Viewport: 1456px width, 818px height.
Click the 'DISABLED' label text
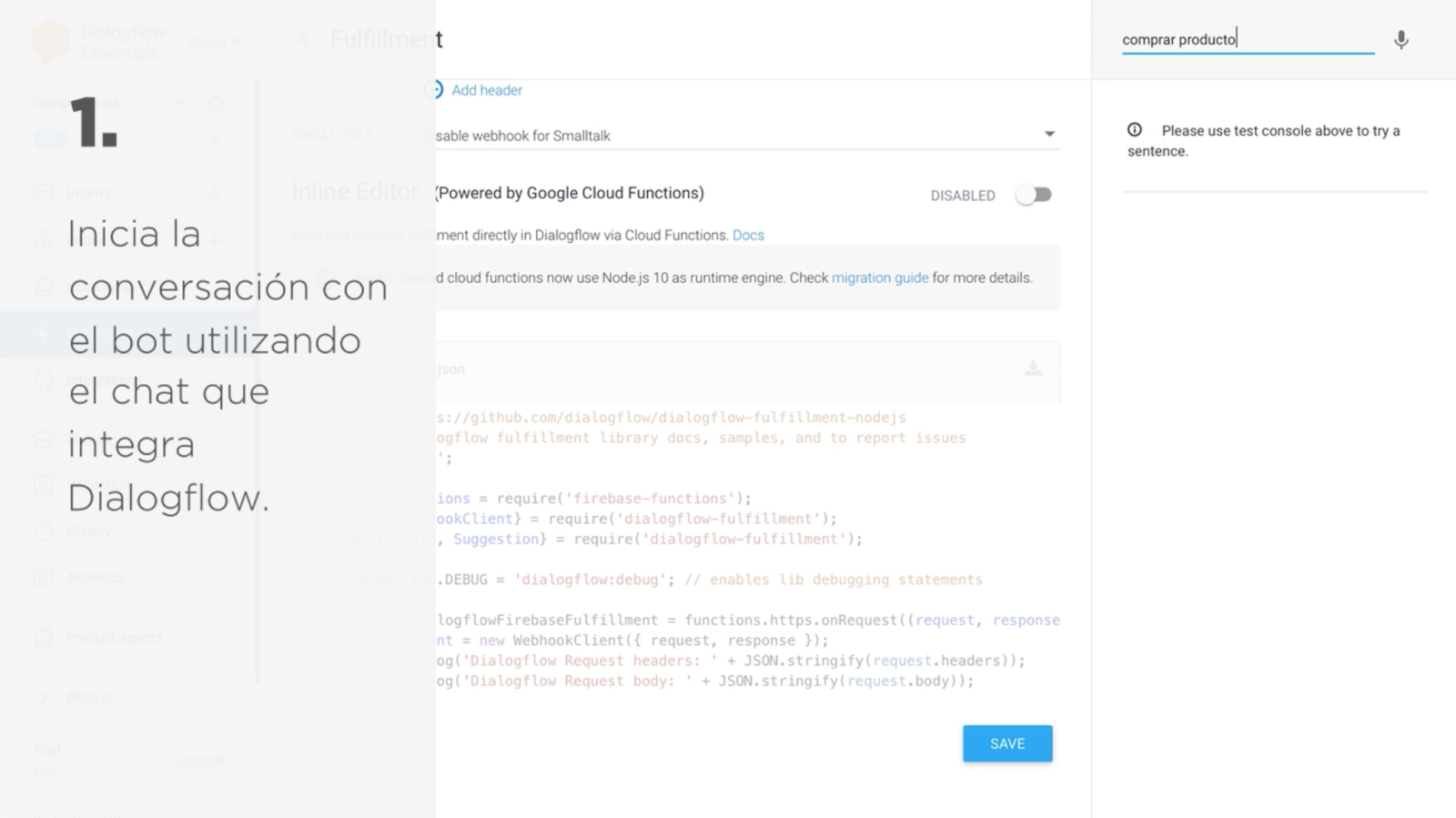[x=963, y=196]
